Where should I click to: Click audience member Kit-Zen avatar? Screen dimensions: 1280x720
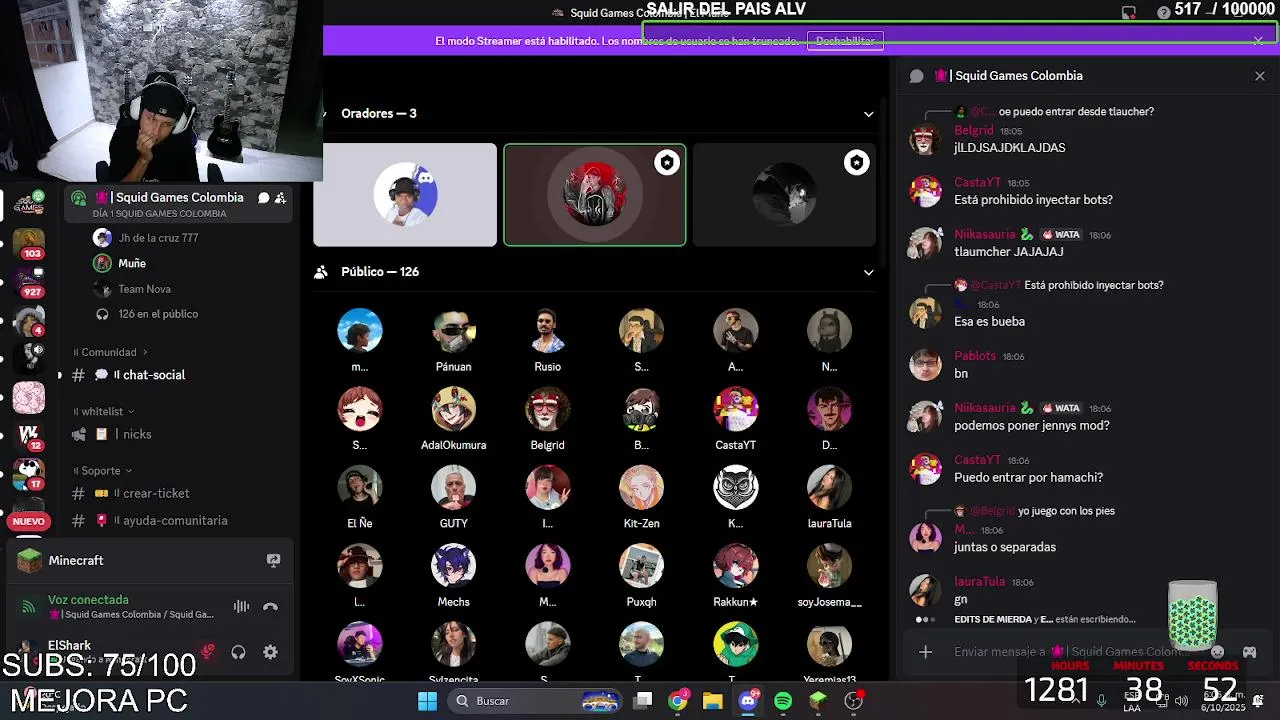click(x=641, y=487)
